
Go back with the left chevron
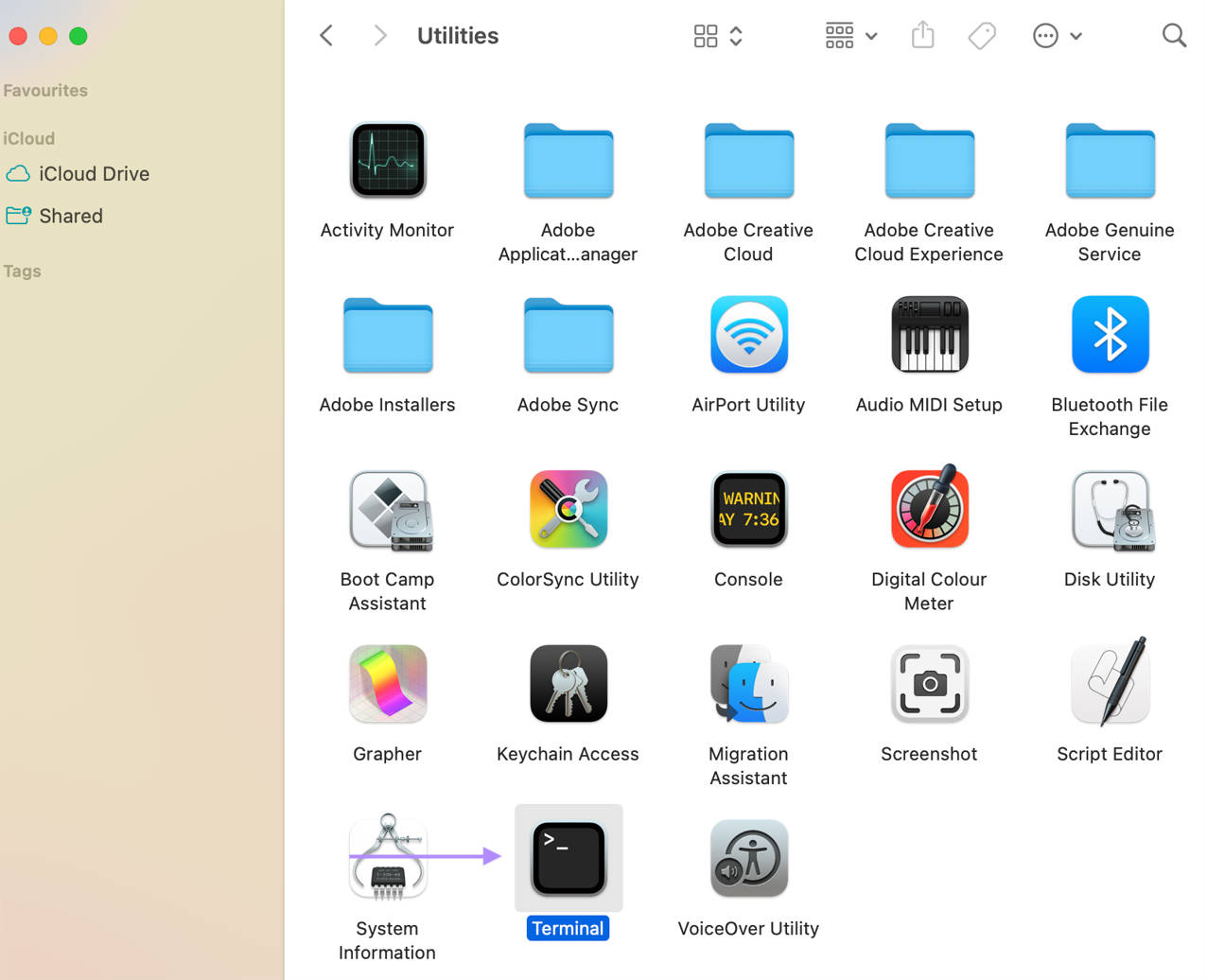coord(326,36)
